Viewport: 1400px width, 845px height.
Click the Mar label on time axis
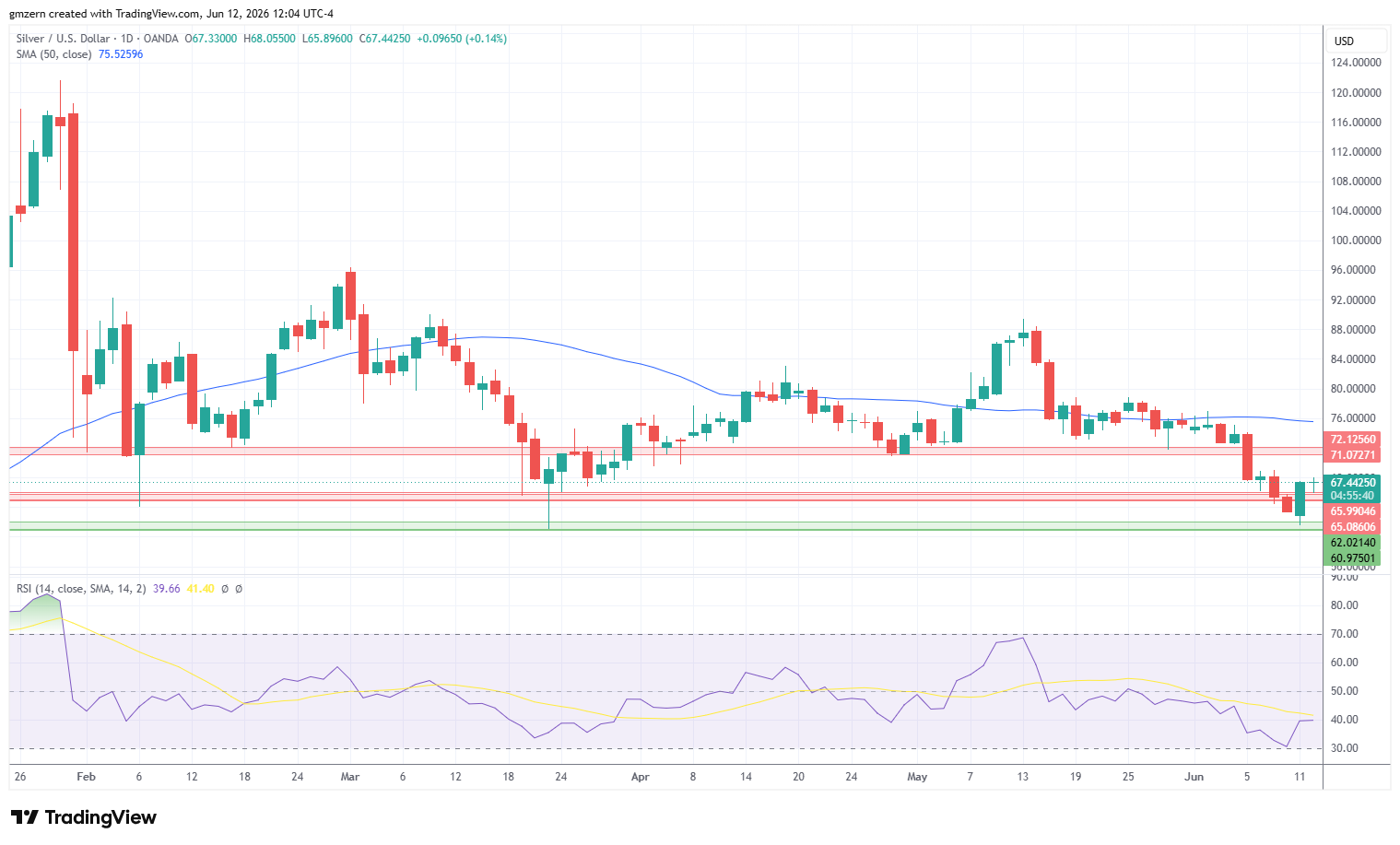[350, 777]
